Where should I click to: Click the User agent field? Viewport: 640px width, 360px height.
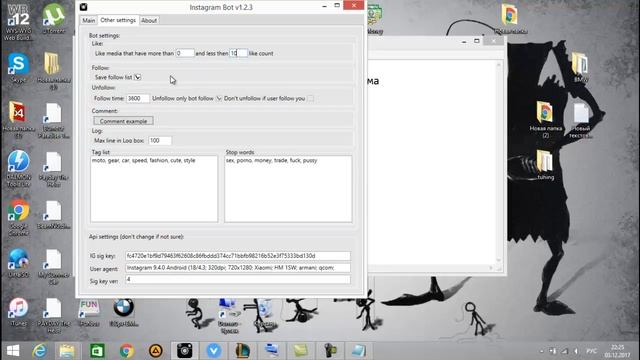click(x=238, y=268)
